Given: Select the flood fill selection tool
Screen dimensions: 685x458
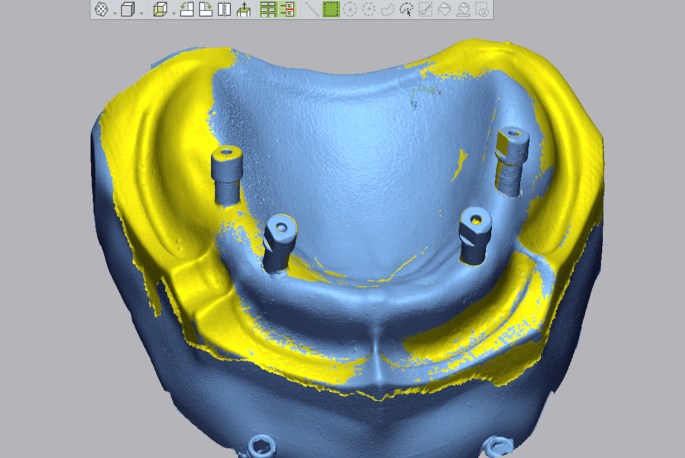Looking at the screenshot, I should (x=444, y=9).
